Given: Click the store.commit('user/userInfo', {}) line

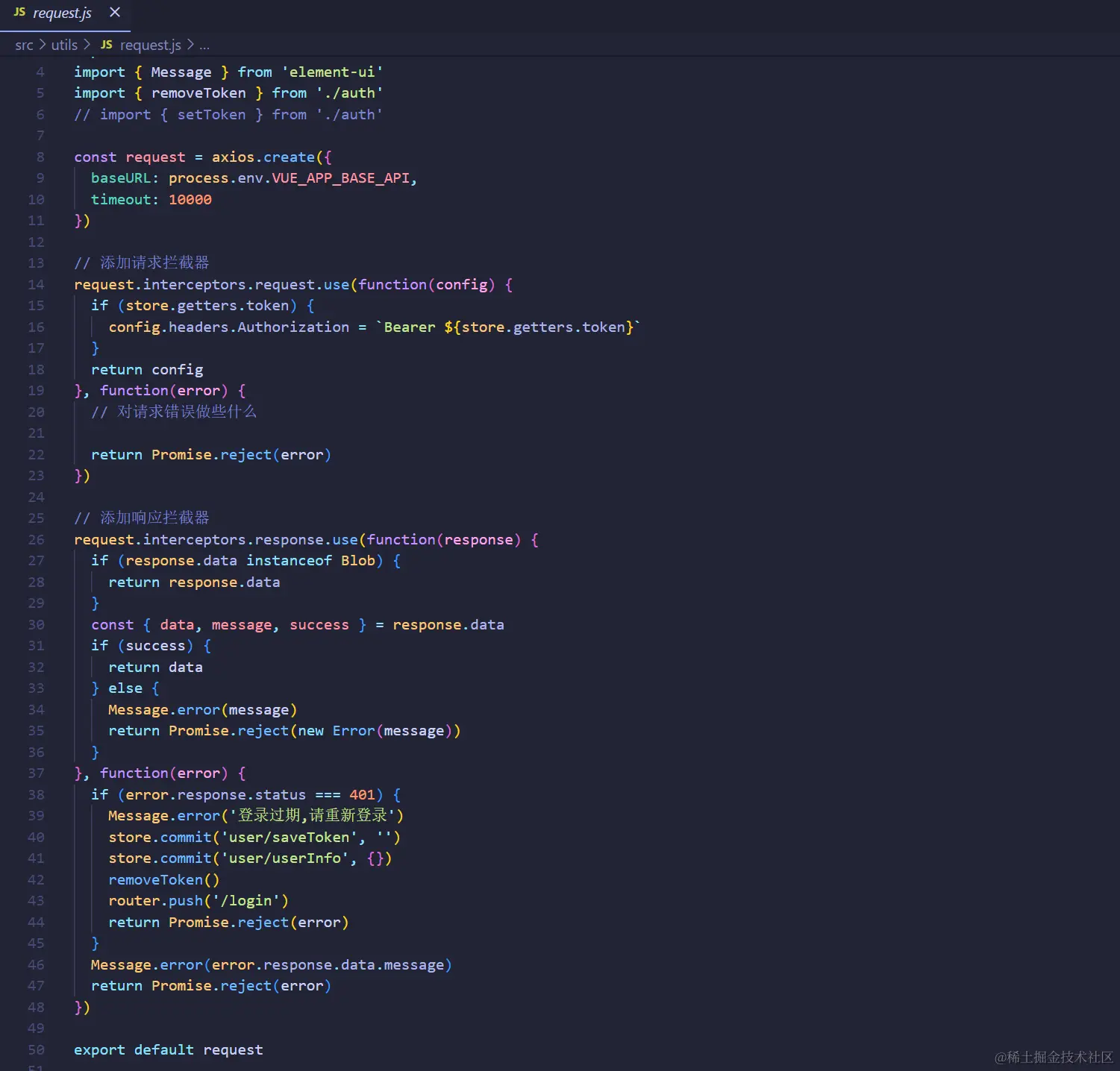Looking at the screenshot, I should 250,858.
